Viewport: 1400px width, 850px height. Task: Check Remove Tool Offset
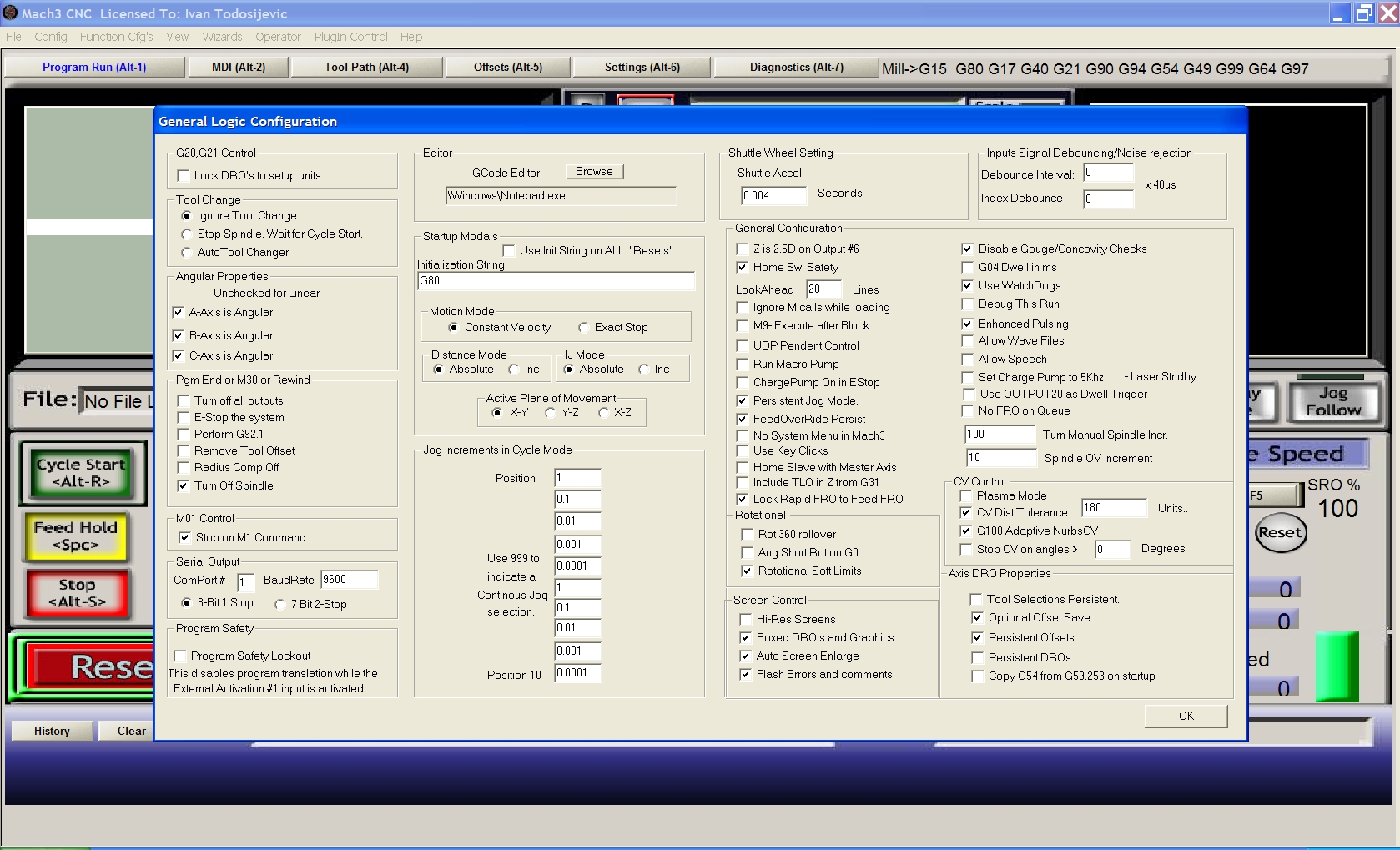pos(184,451)
